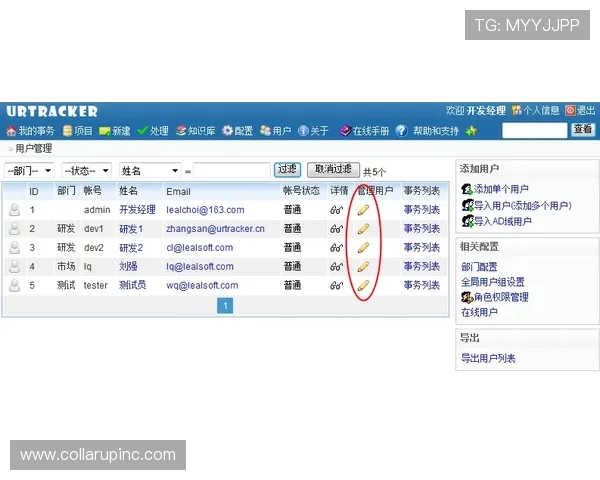This screenshot has width=600, height=480.
Task: Open the 状态 status filter dropdown
Action: coord(86,170)
